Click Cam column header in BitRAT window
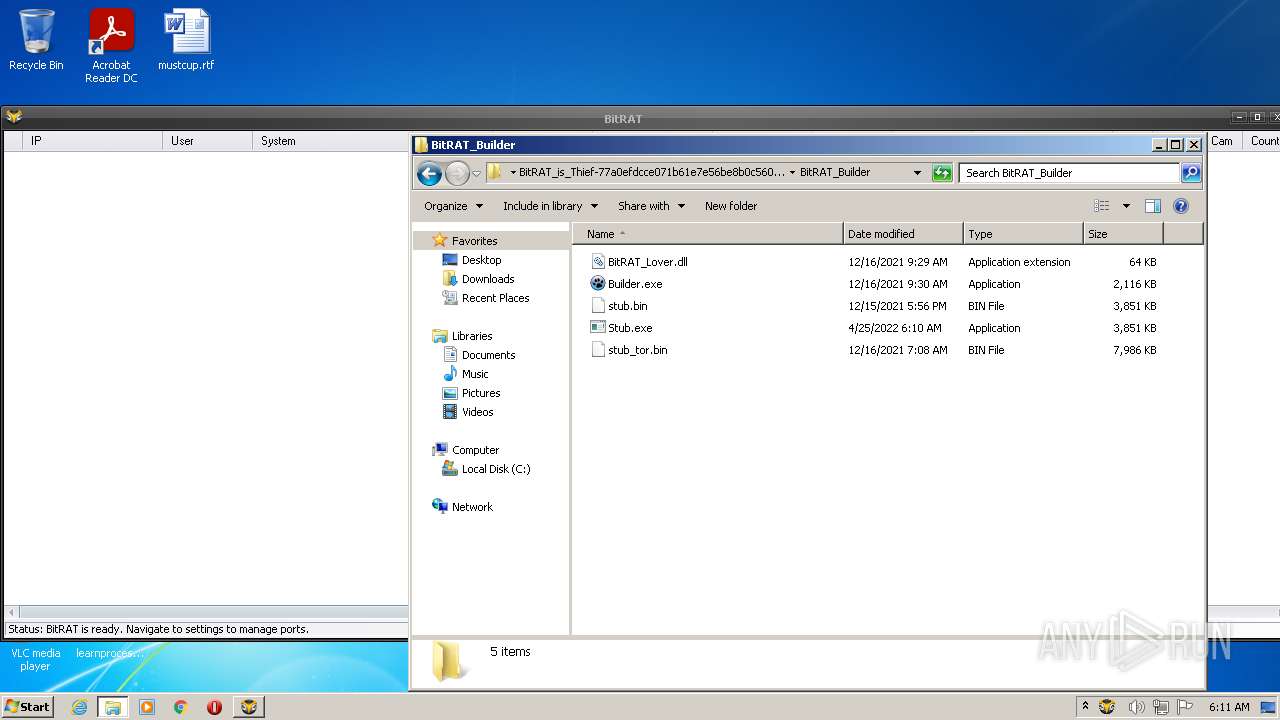Screen dimensions: 1280x720 coord(1224,141)
